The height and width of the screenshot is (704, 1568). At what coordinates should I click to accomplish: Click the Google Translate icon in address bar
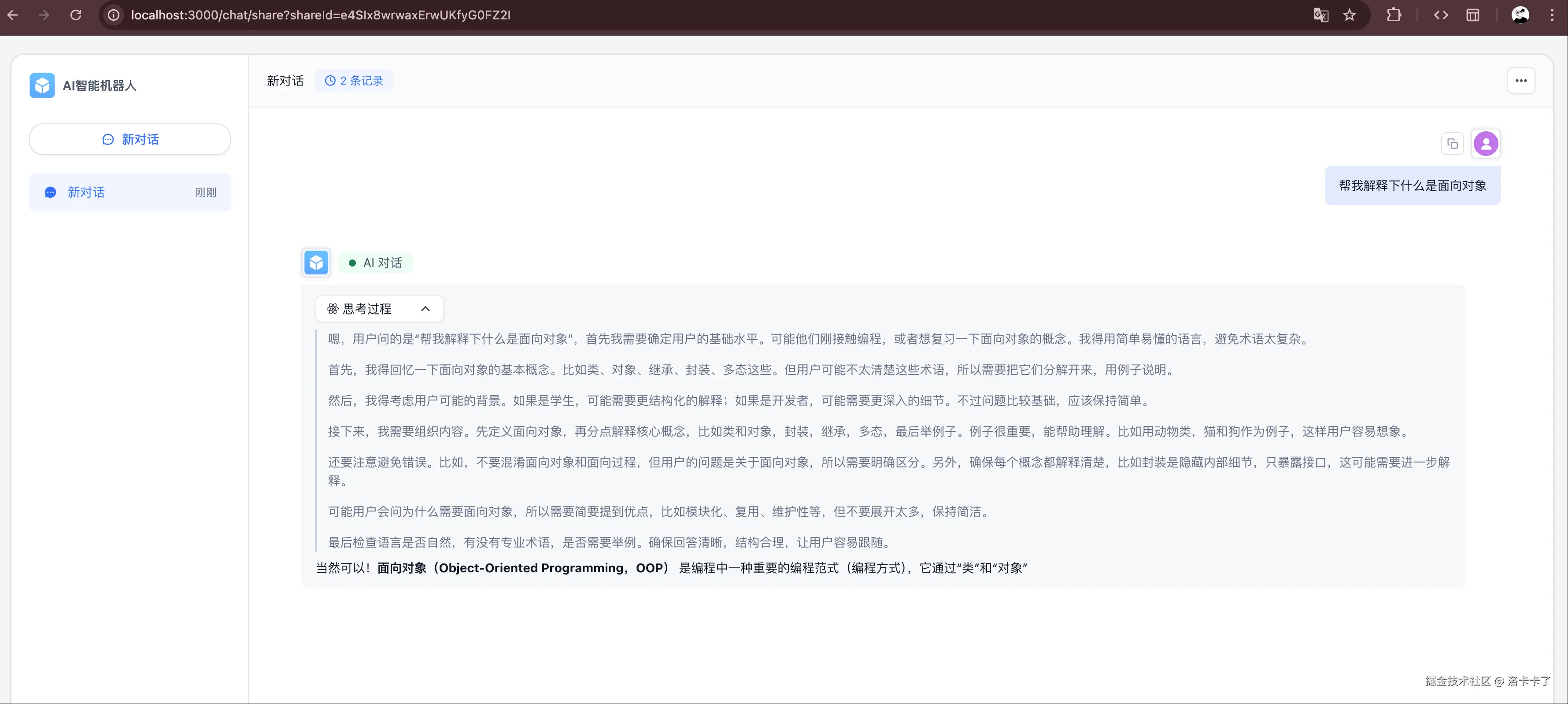pos(1320,15)
